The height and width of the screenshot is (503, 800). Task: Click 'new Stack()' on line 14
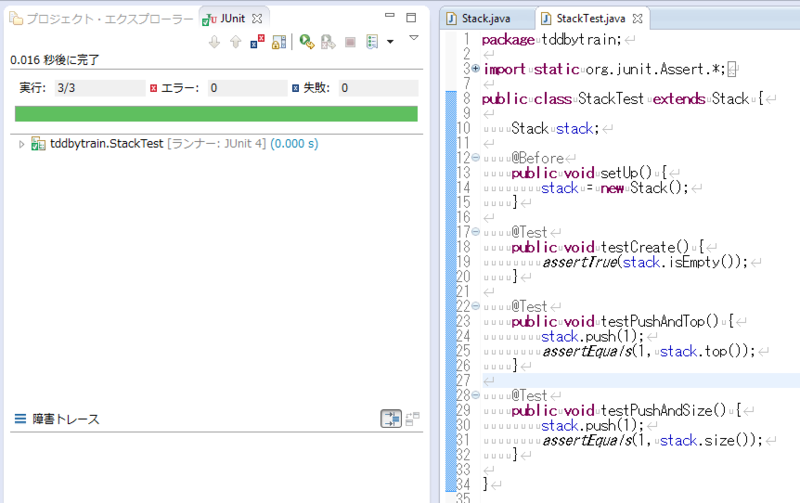click(x=644, y=188)
